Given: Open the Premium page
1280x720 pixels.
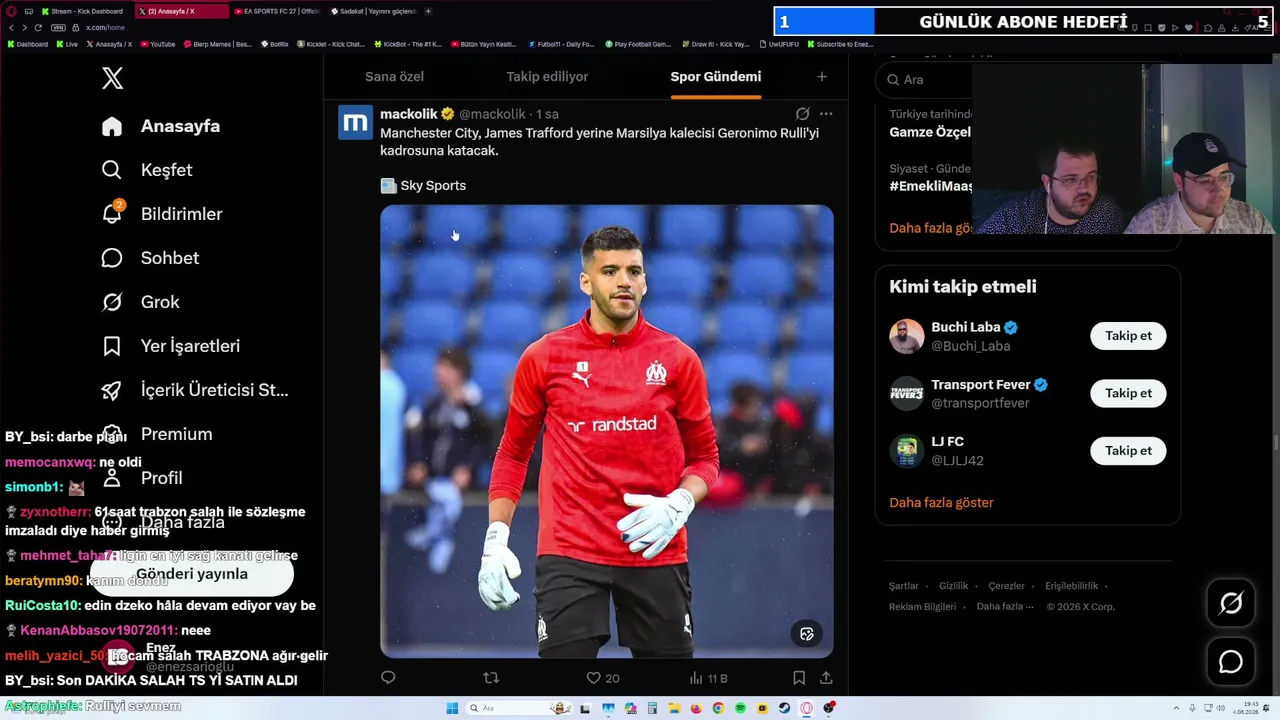Looking at the screenshot, I should pyautogui.click(x=156, y=434).
